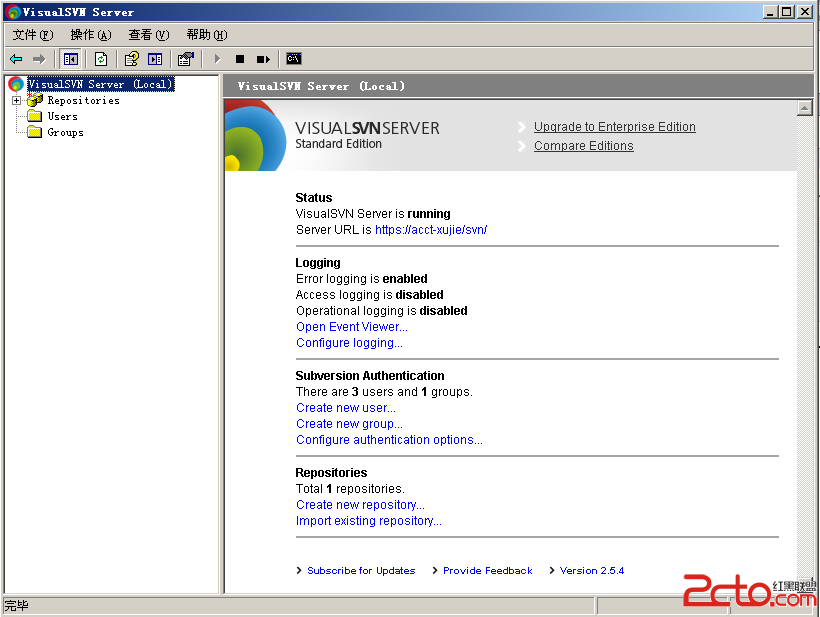Open the command prompt toolbar icon
Screen dimensions: 820x617
(x=294, y=59)
